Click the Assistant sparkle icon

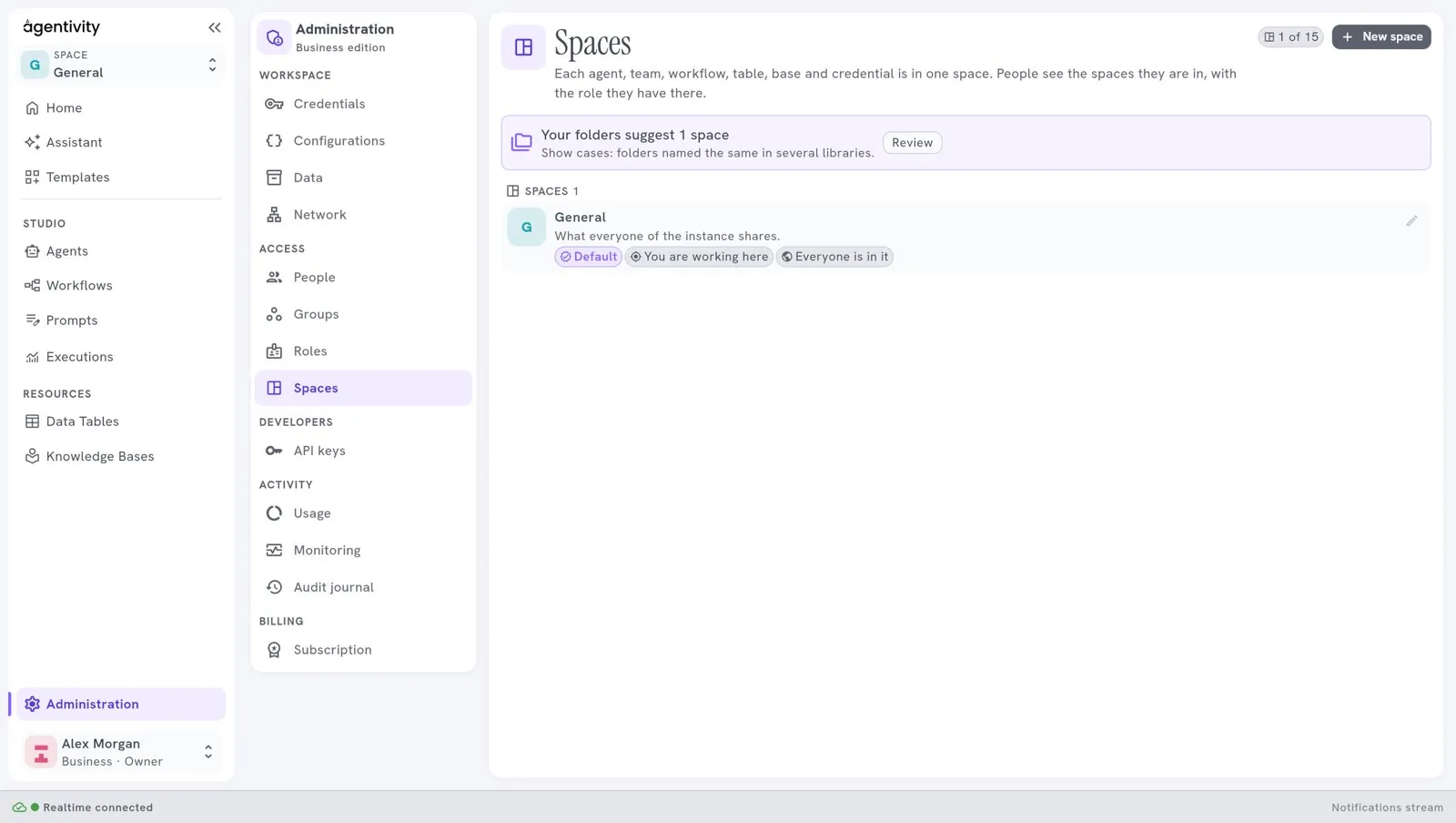(x=32, y=142)
